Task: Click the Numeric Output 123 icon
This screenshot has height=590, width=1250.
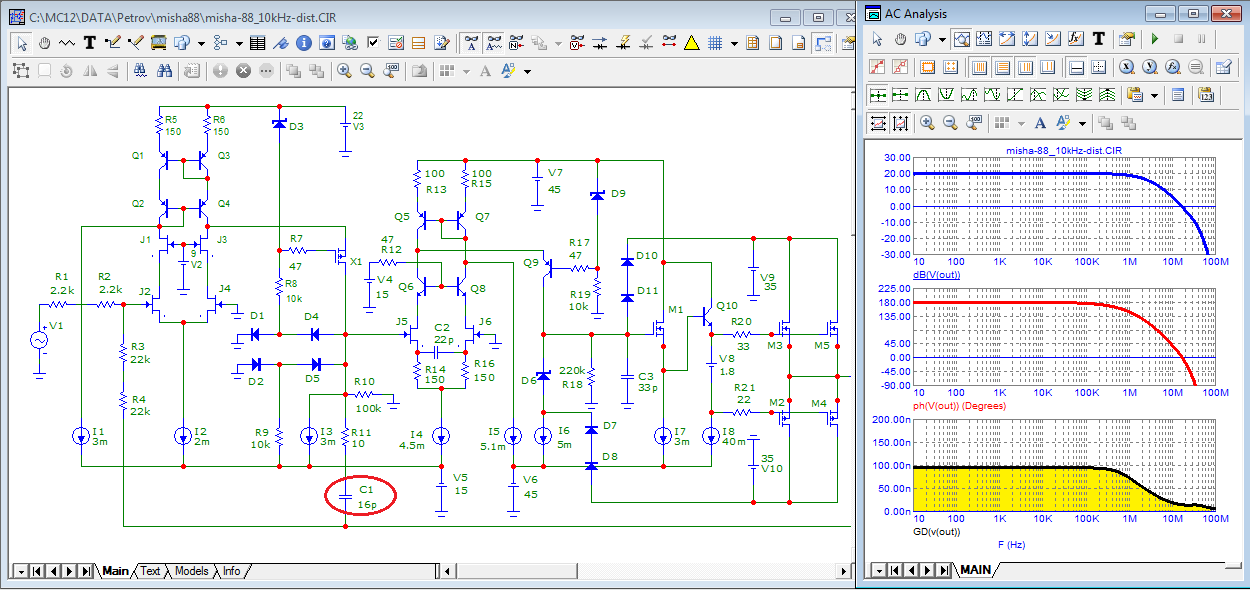Action: 1206,95
